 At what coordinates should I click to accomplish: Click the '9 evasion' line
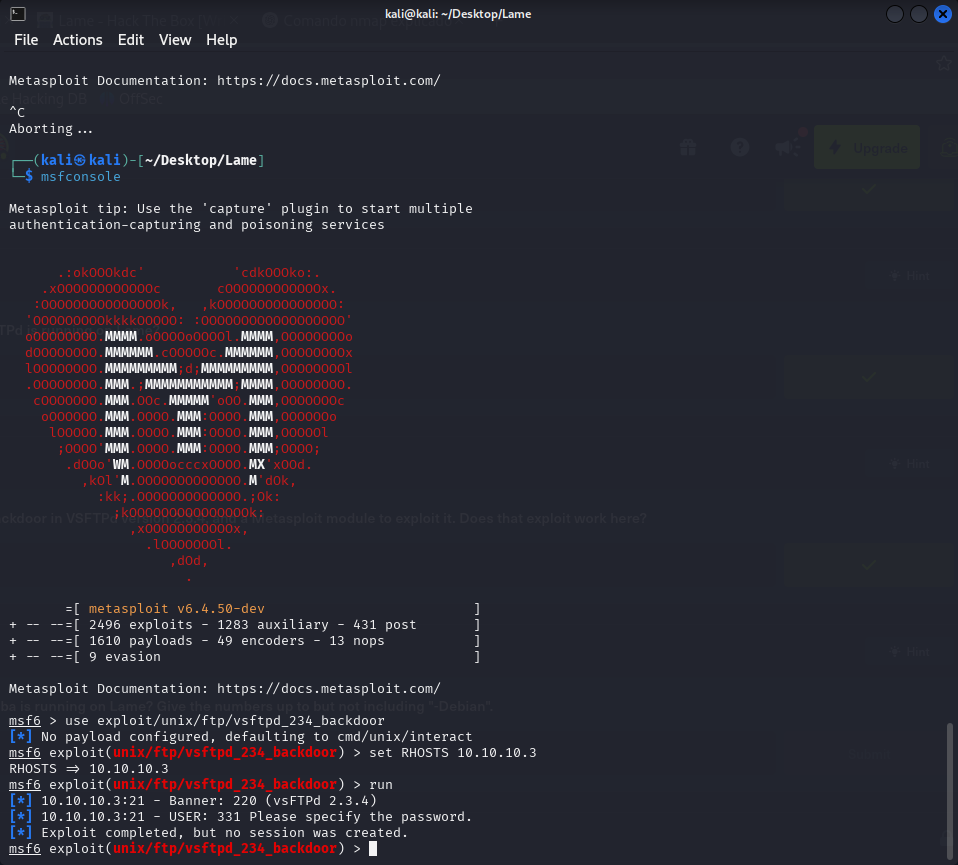[x=125, y=657]
